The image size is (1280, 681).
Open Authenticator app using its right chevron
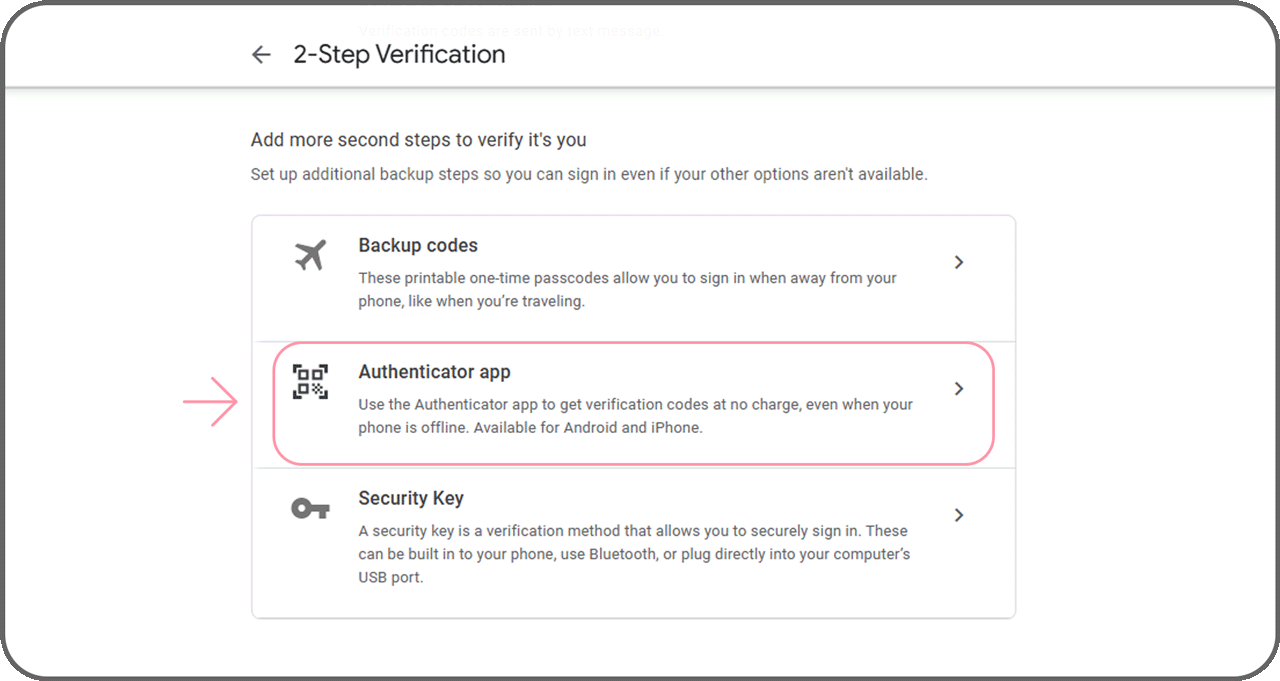pyautogui.click(x=958, y=389)
